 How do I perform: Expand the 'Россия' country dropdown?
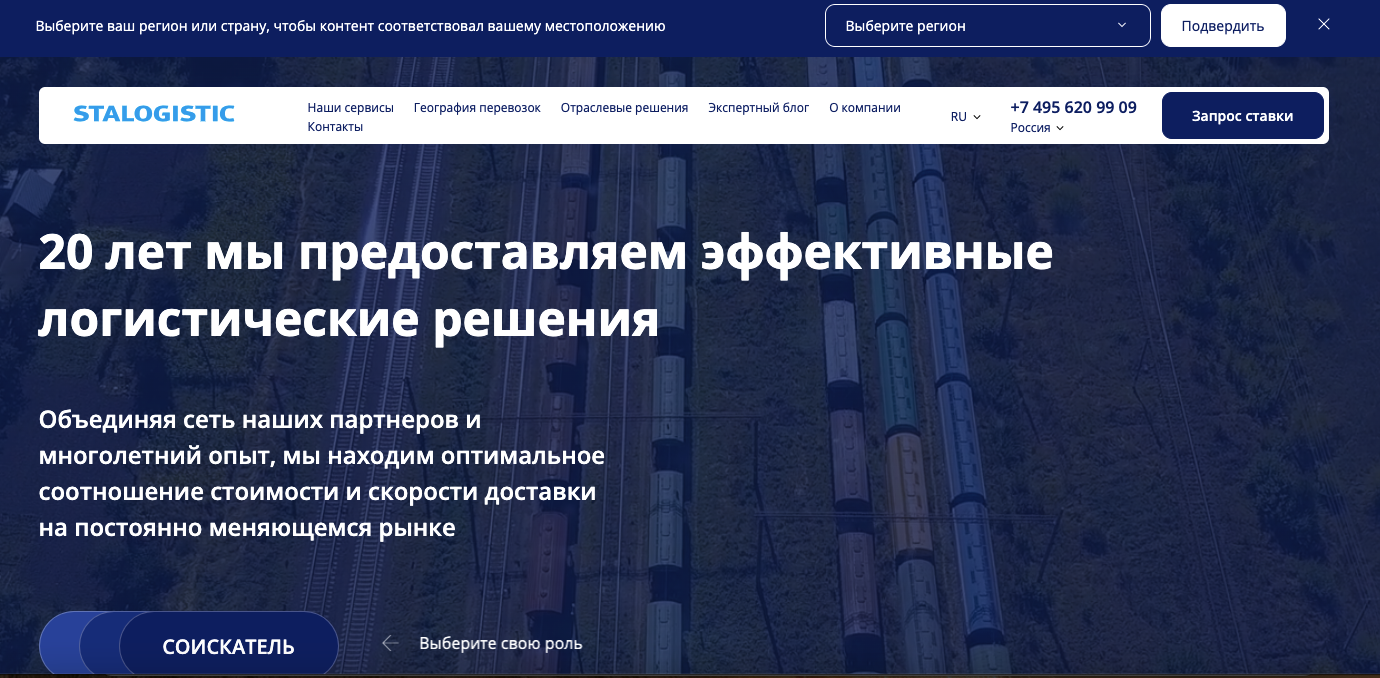(x=1037, y=128)
